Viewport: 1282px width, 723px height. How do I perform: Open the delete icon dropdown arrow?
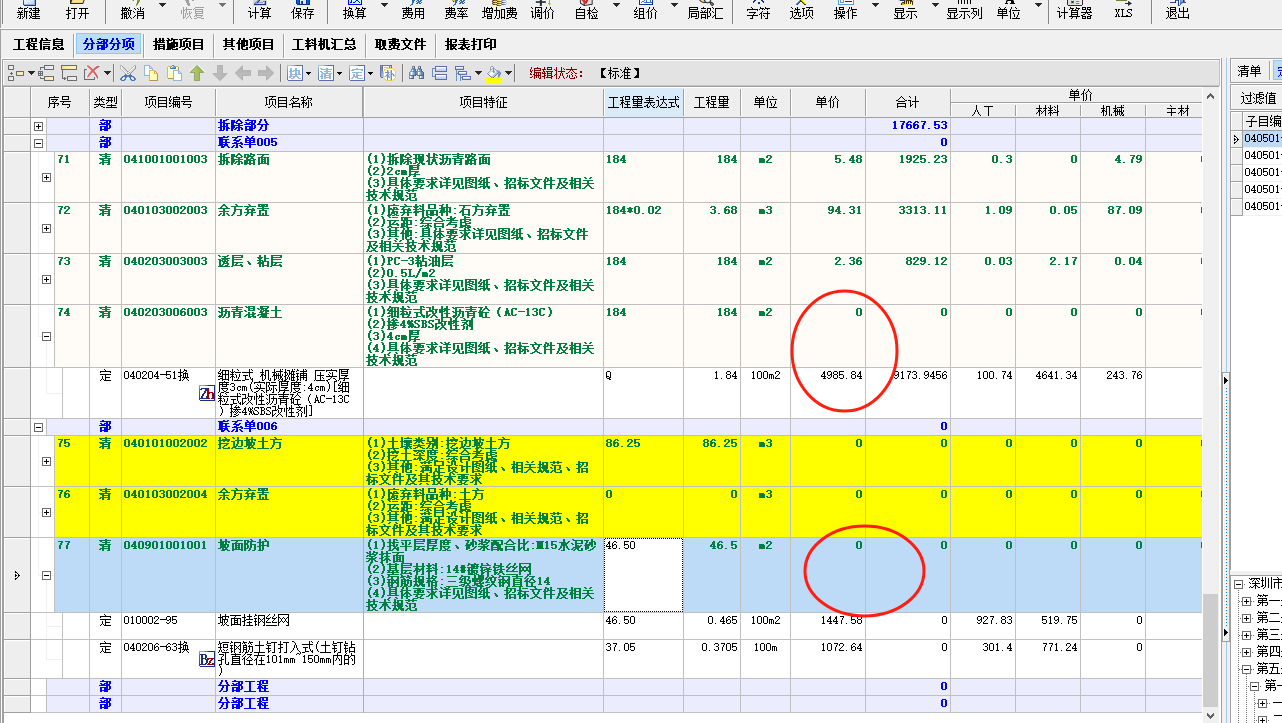[107, 73]
